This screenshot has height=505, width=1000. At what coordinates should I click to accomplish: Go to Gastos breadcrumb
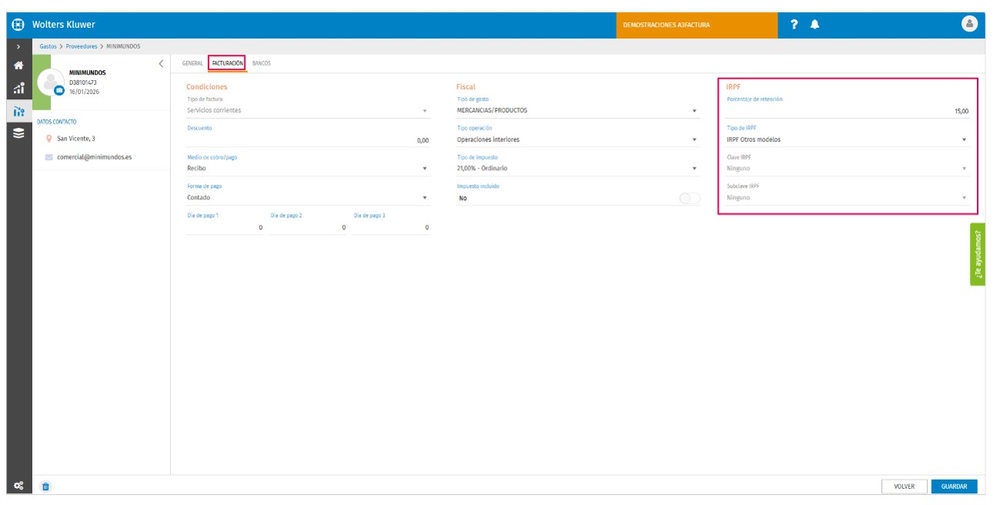48,47
